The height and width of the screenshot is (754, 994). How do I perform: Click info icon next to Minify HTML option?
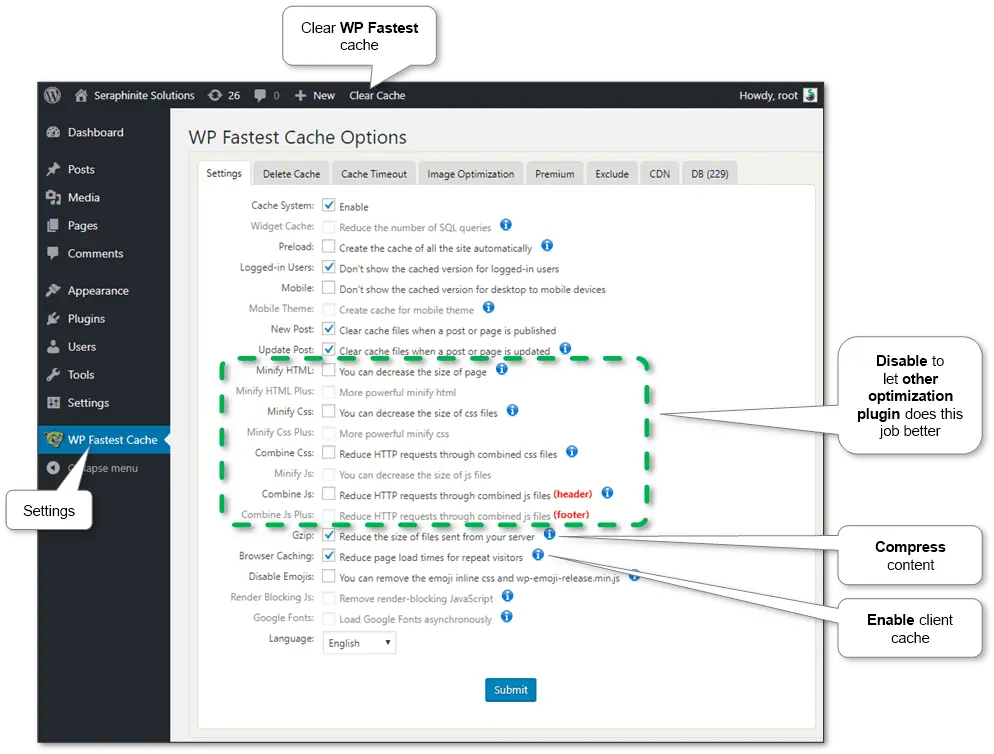pos(501,368)
